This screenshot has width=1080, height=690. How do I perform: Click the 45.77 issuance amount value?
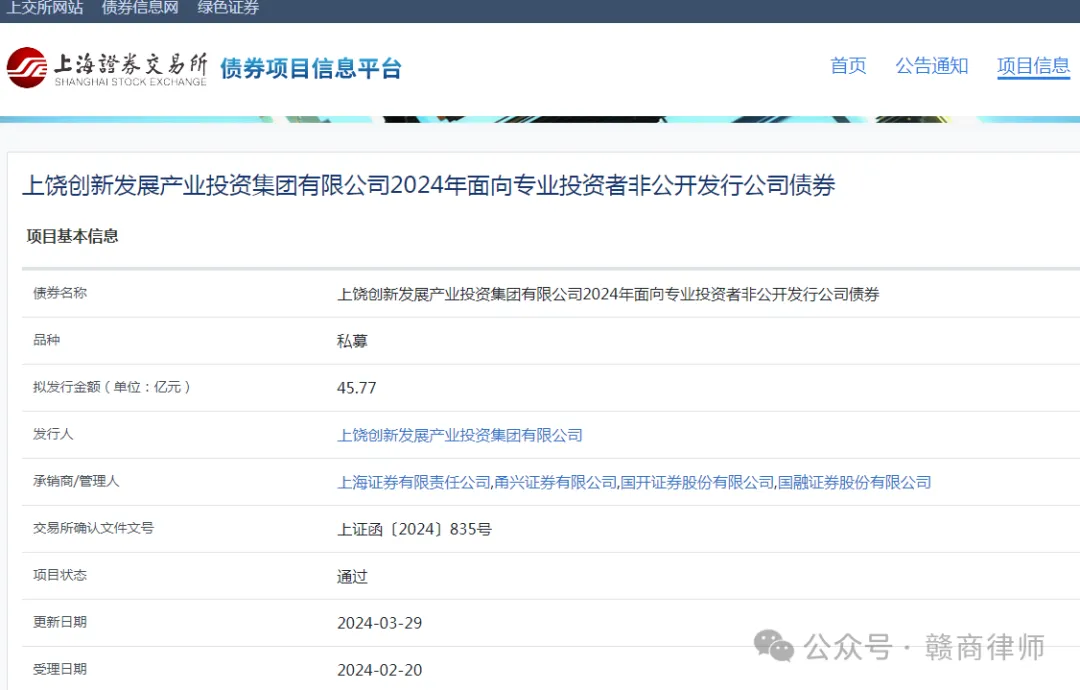(x=357, y=388)
